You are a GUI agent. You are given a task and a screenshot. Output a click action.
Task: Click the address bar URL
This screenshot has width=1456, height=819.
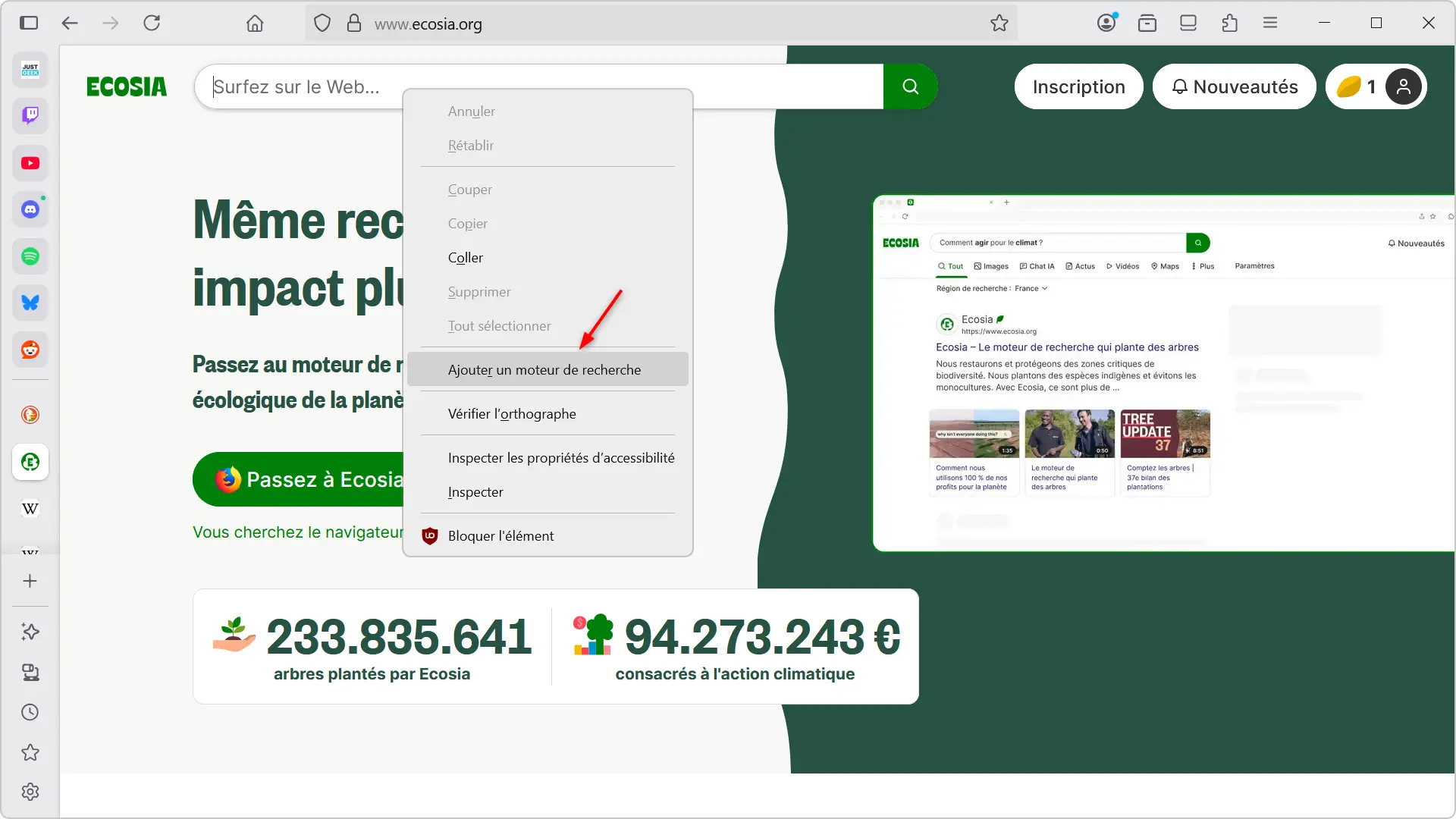pyautogui.click(x=428, y=24)
